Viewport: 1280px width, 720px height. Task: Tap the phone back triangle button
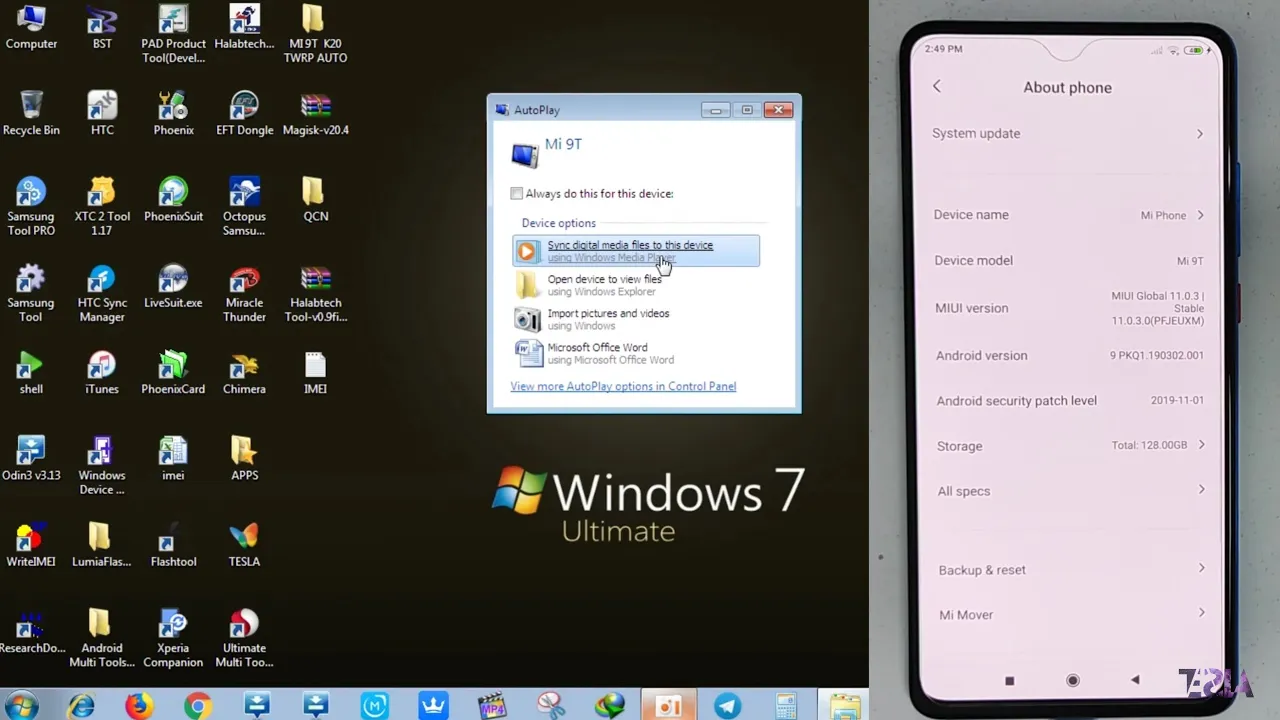tap(1135, 680)
